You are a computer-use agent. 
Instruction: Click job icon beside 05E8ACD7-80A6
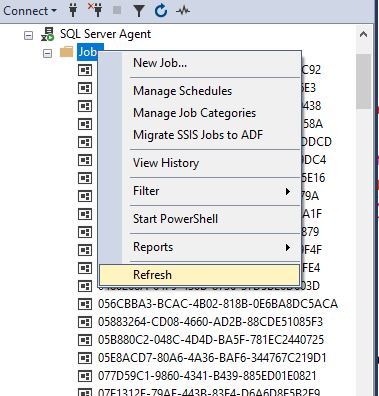point(85,358)
